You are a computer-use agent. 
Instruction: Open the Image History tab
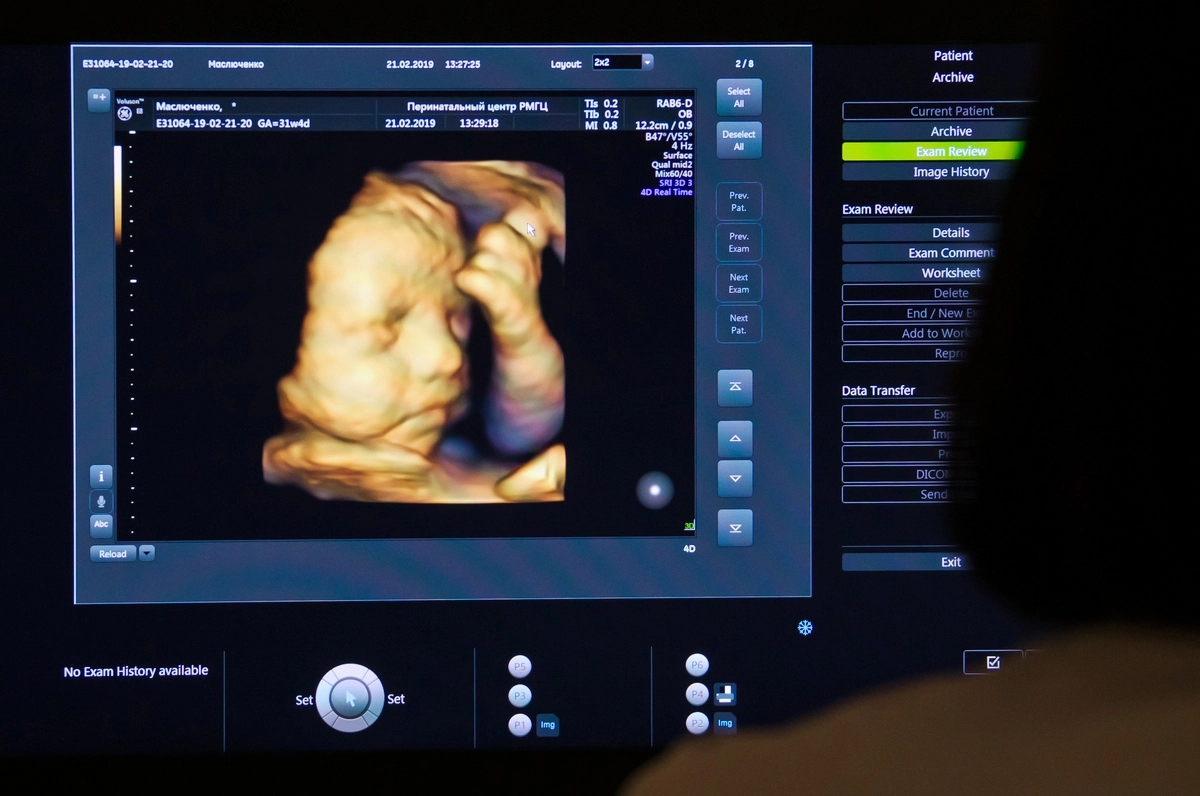pyautogui.click(x=950, y=172)
